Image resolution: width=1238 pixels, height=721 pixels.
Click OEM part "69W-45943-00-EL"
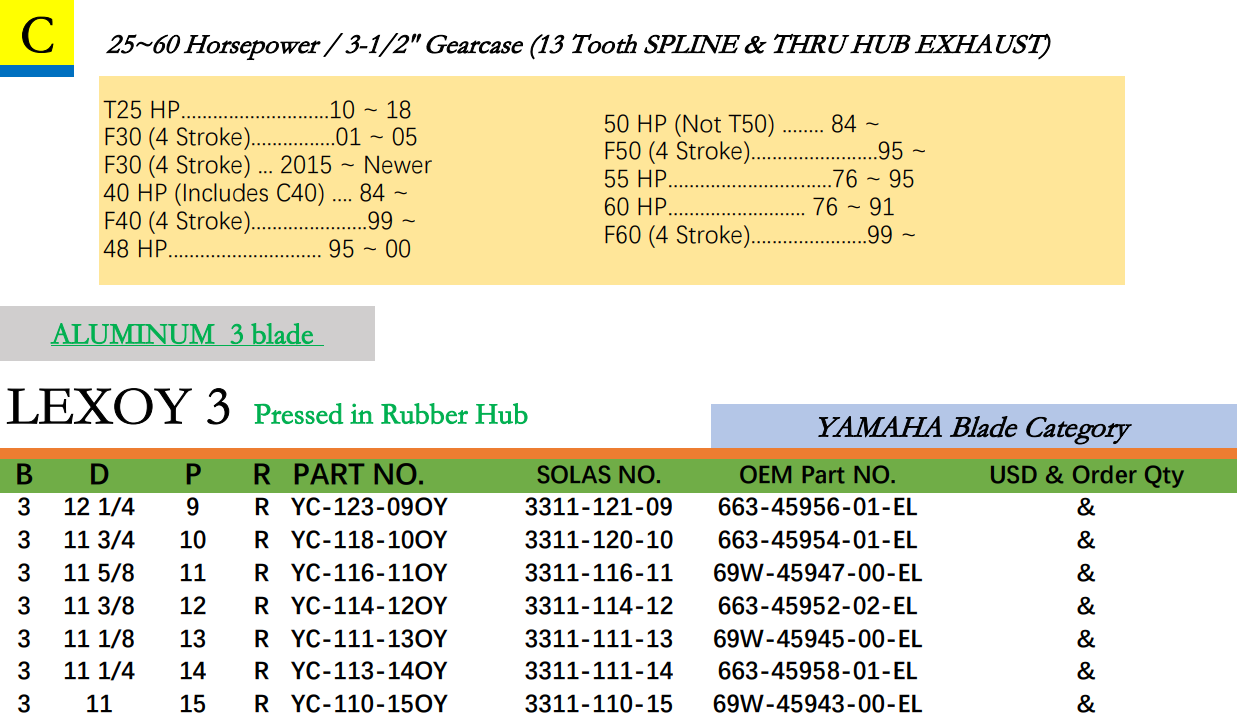[x=818, y=704]
